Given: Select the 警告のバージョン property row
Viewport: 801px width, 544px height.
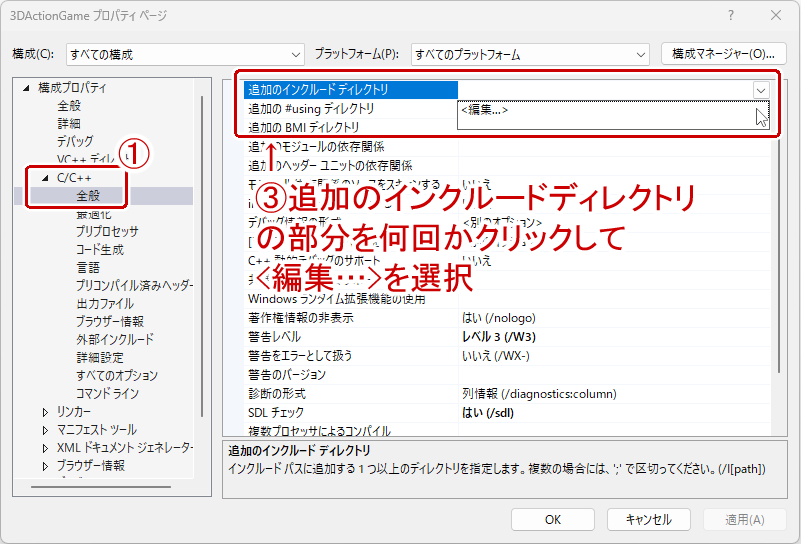Looking at the screenshot, I should tap(507, 374).
